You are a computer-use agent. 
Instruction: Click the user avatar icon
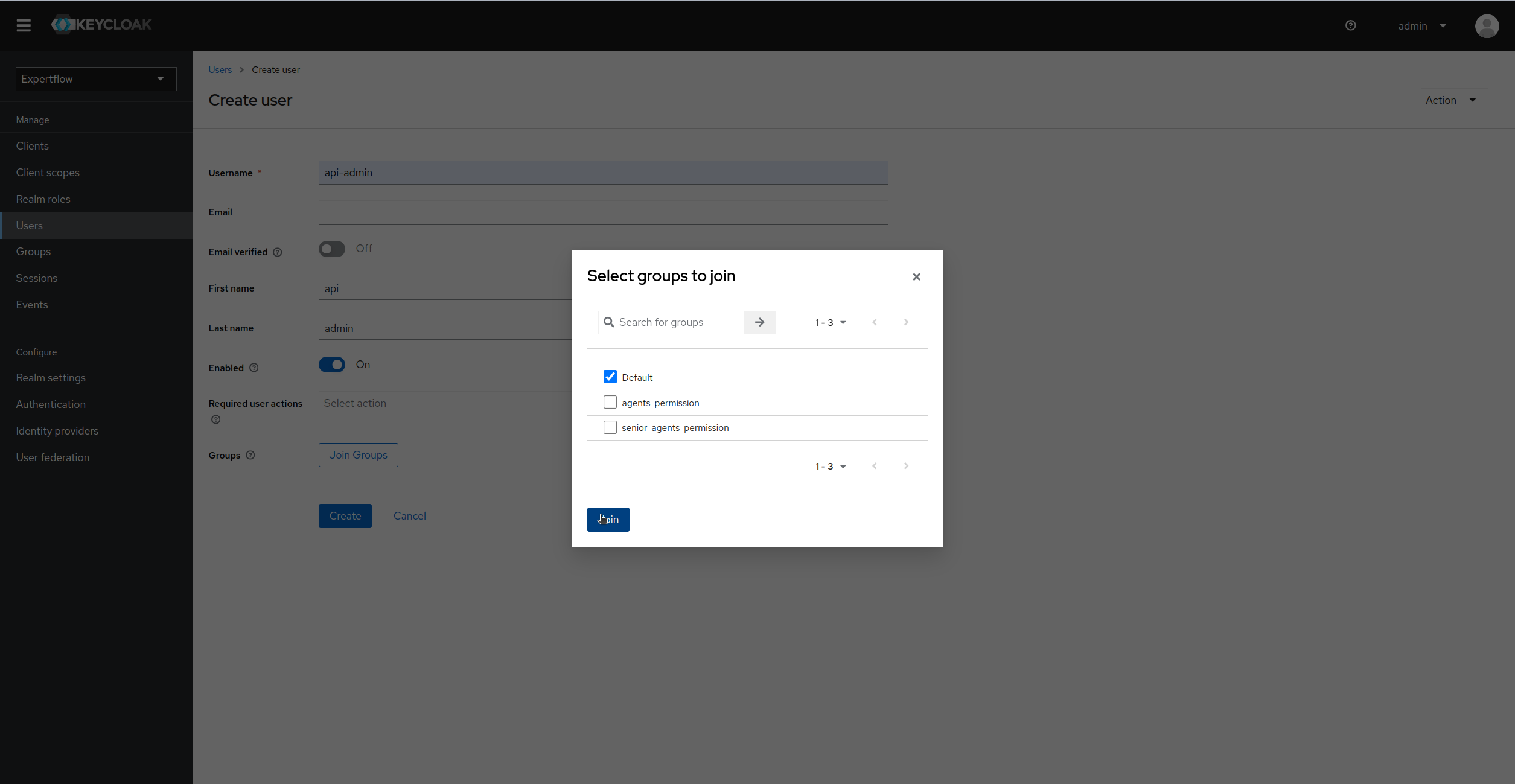[1487, 26]
